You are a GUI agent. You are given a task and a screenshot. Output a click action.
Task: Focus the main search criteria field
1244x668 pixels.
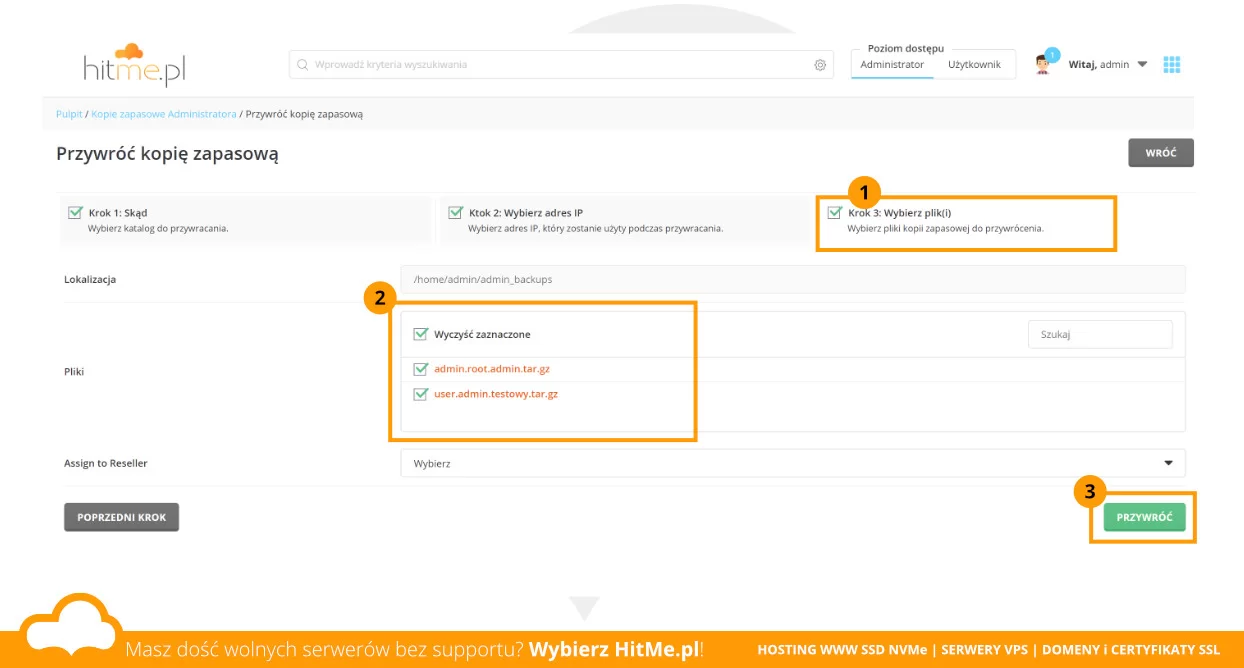click(560, 65)
